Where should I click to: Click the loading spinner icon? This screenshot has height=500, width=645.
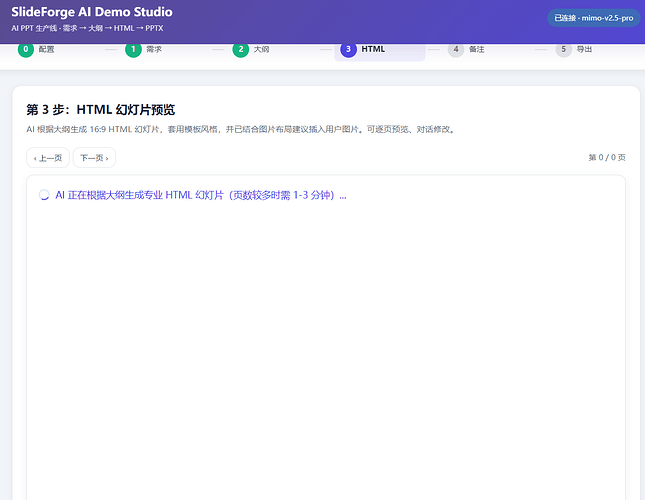coord(44,195)
